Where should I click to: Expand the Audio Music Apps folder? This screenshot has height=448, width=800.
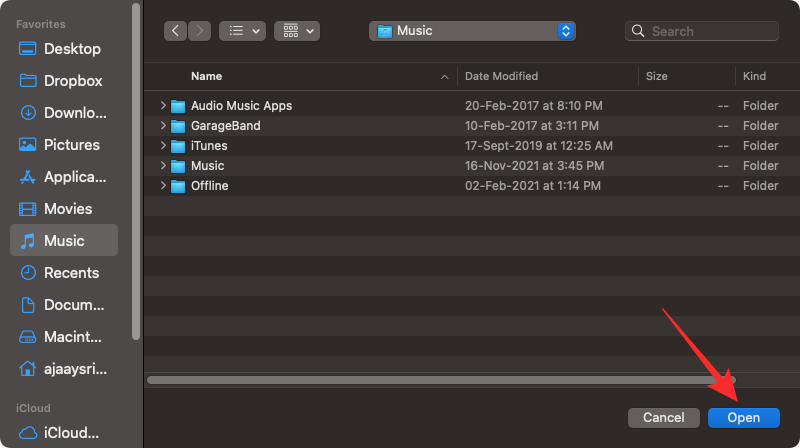(x=163, y=106)
